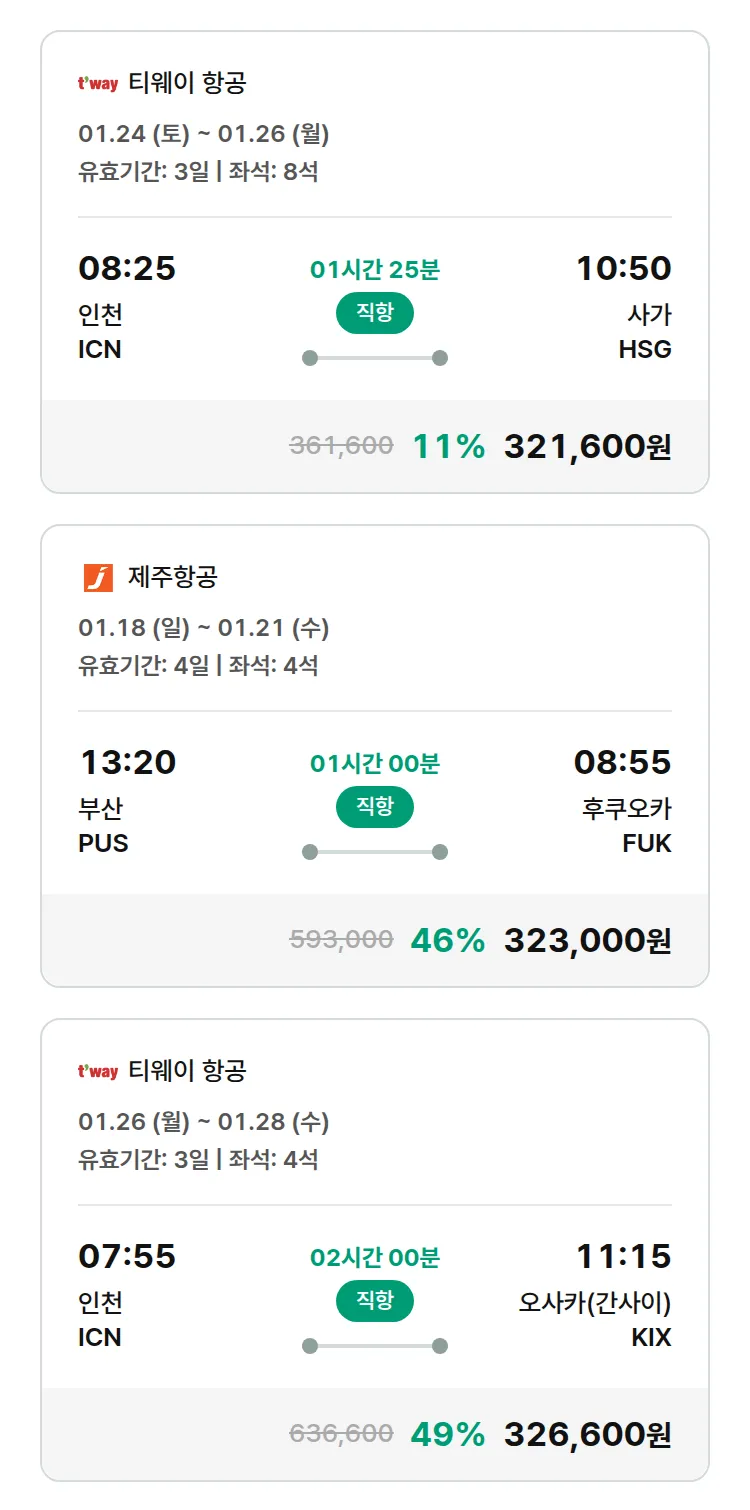Click the t'way logo on the Saga flight
The image size is (750, 1510).
click(x=98, y=84)
